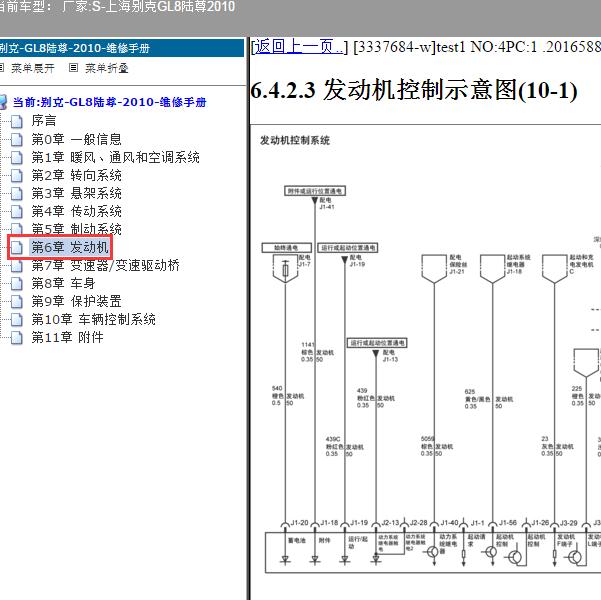Open 第1章 暖风、通风和空调系统 chapter
This screenshot has height=600, width=601.
115,157
